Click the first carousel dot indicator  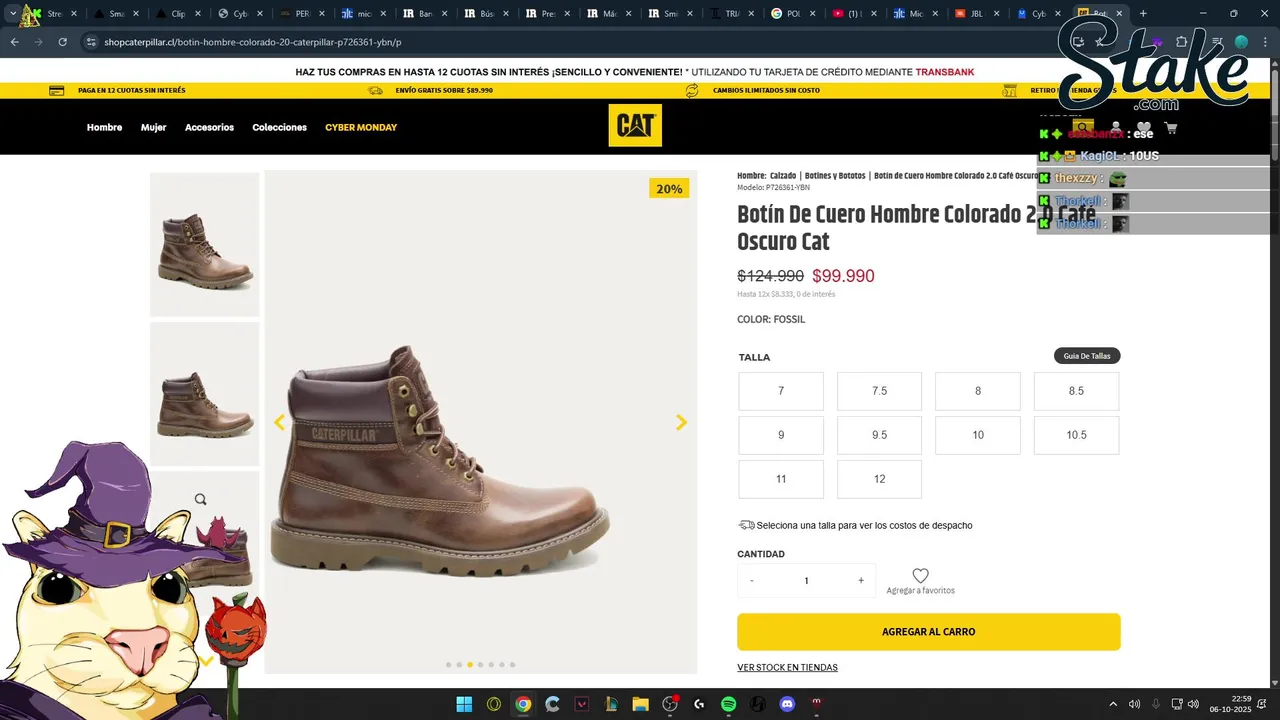(x=448, y=665)
